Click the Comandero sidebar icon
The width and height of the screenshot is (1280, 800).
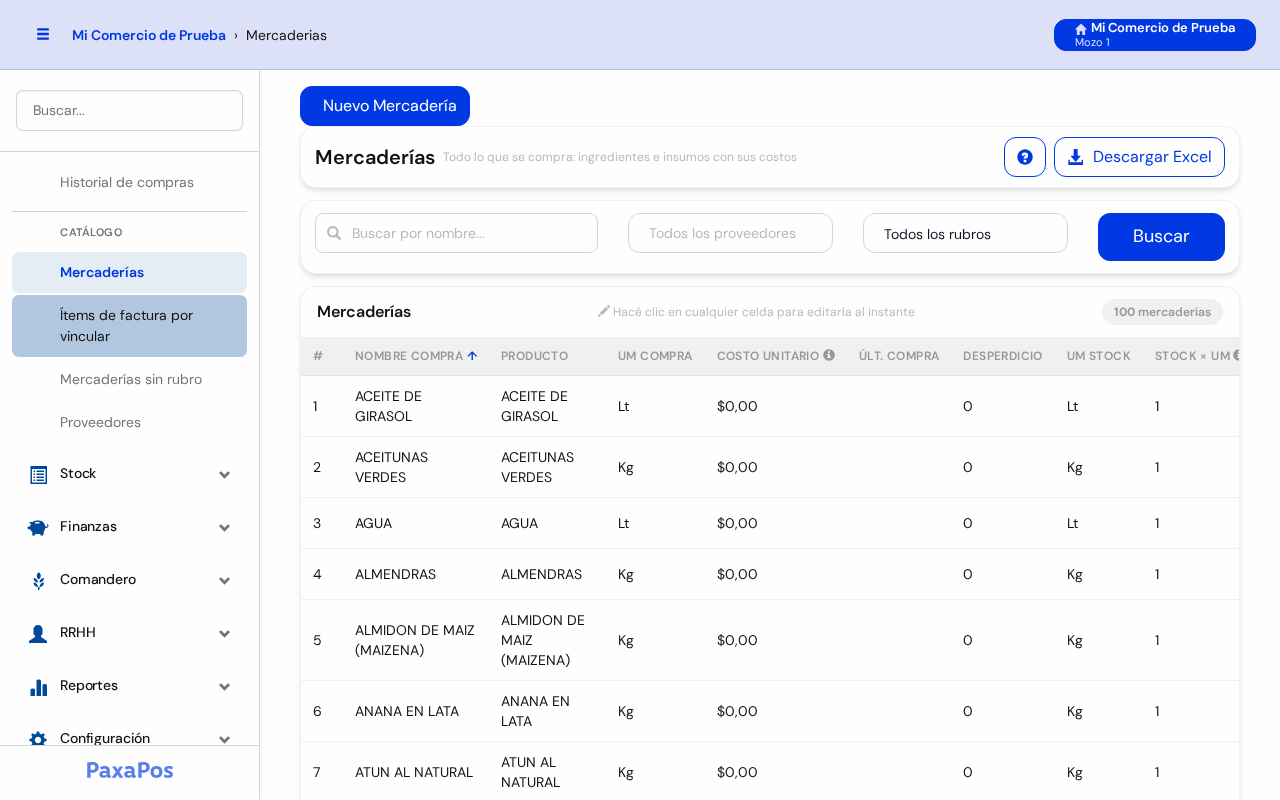point(38,580)
